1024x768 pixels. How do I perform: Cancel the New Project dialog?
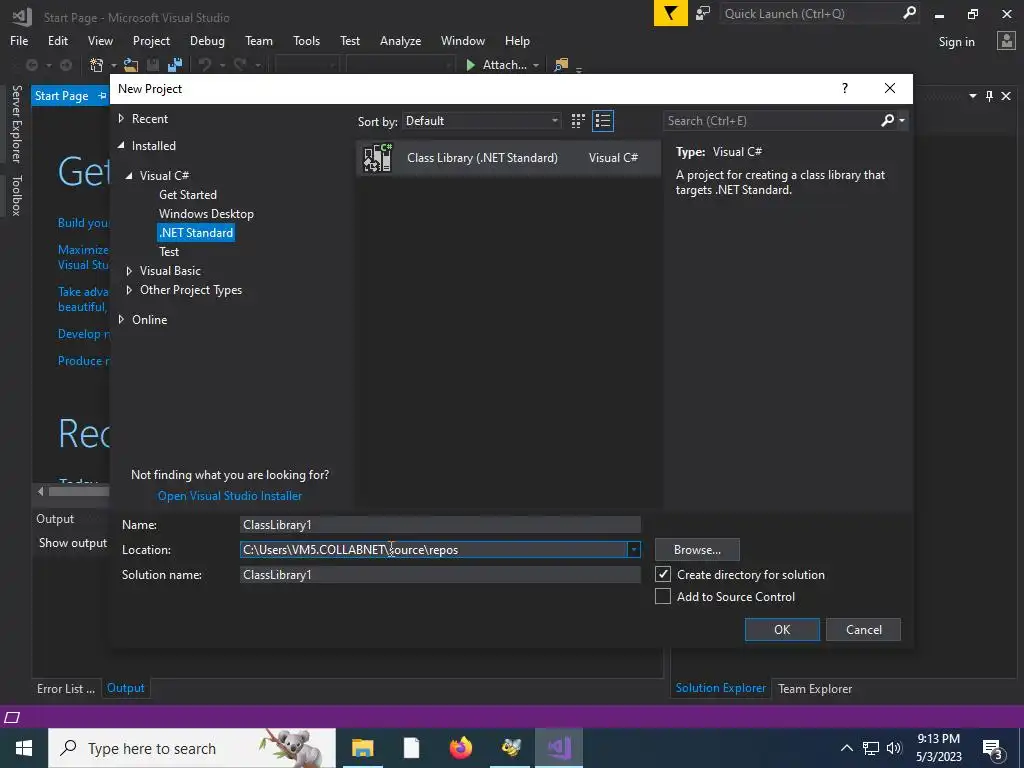click(x=863, y=630)
